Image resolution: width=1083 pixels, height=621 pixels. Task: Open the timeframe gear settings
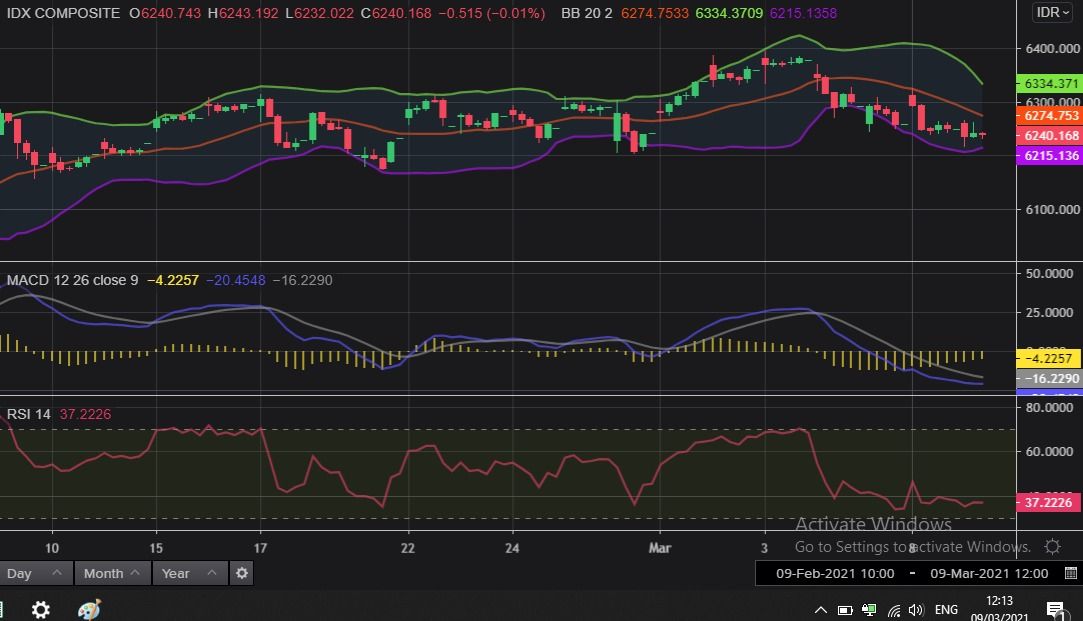click(x=241, y=573)
